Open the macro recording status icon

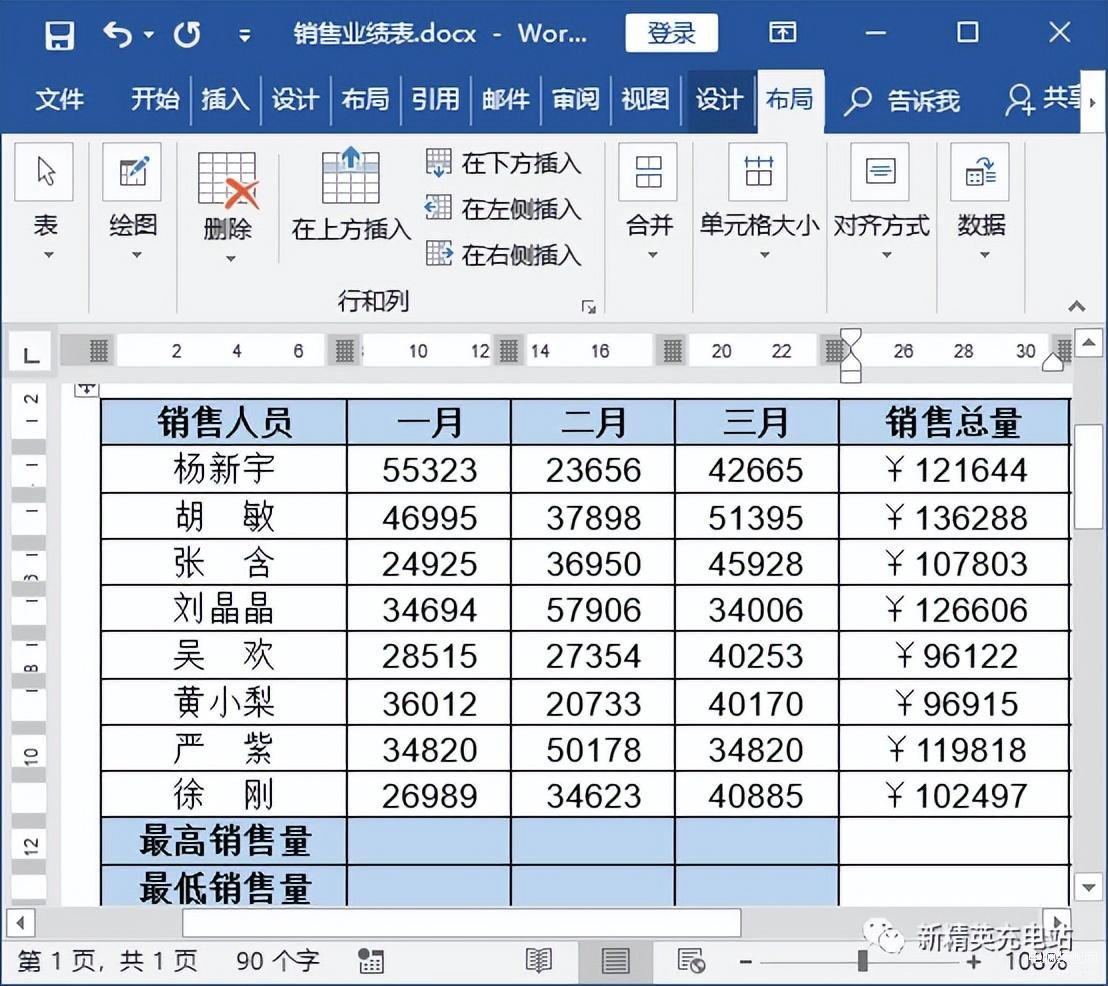370,961
